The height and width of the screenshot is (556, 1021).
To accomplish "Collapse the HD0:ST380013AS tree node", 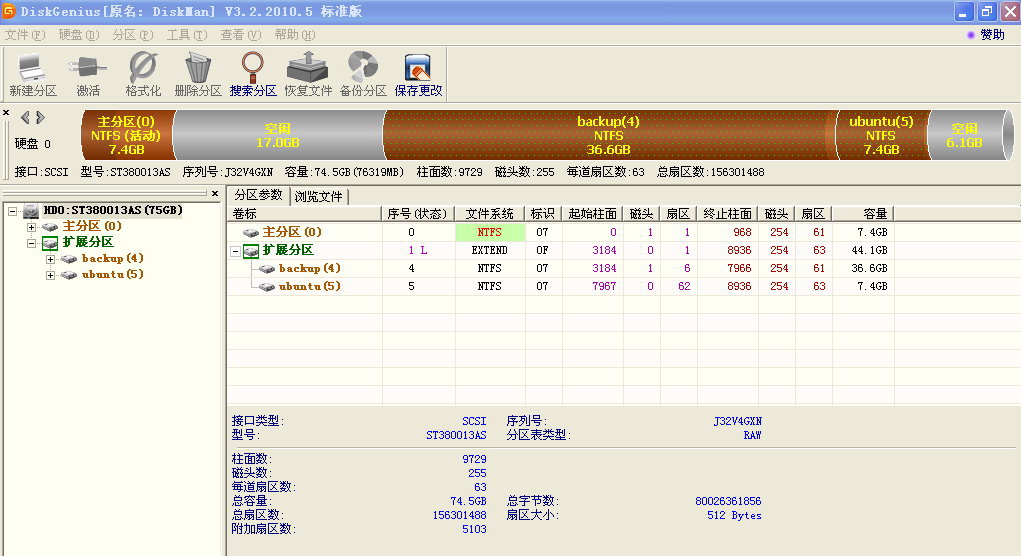I will point(12,211).
